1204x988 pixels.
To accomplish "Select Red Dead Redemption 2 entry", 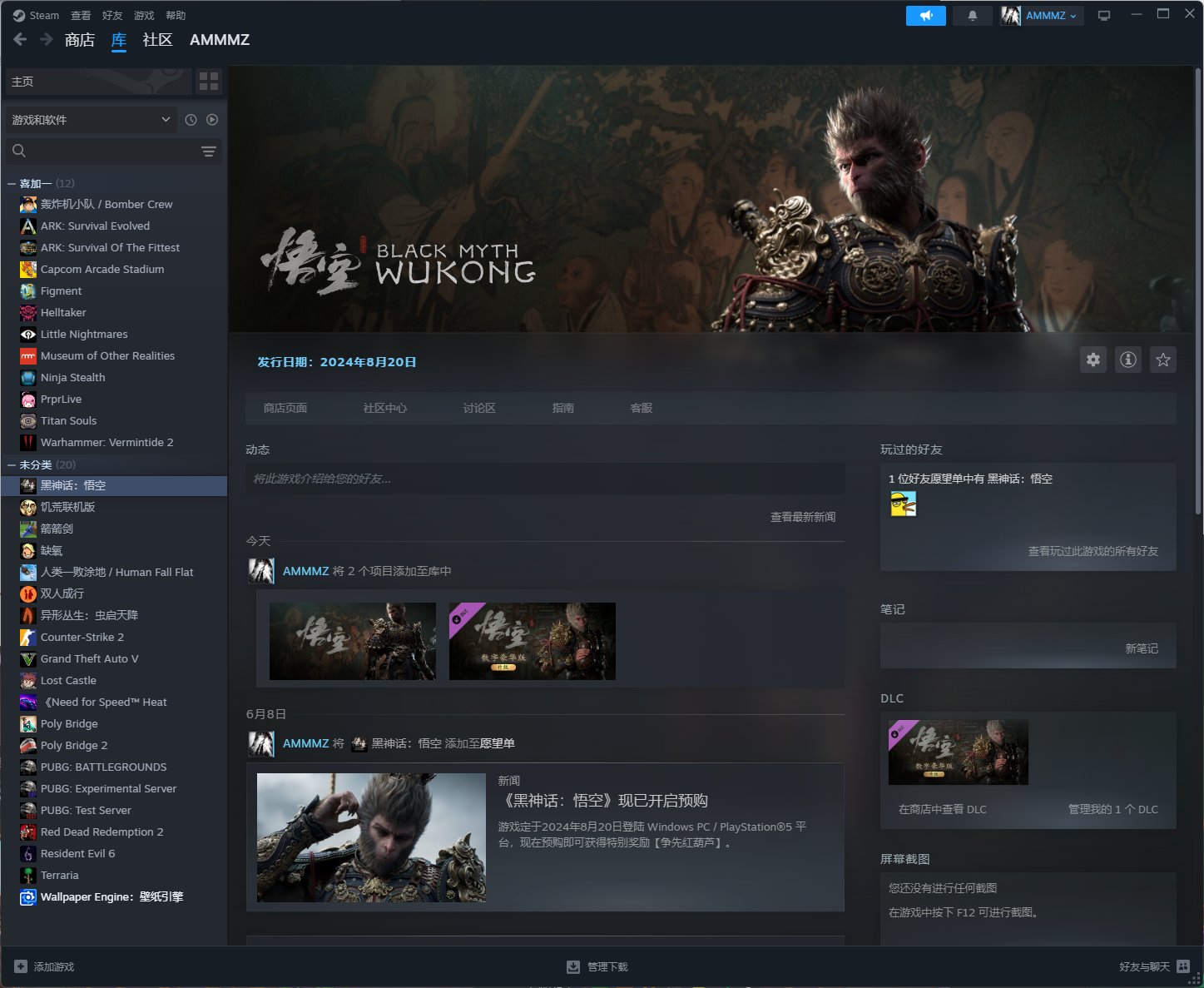I will click(115, 832).
